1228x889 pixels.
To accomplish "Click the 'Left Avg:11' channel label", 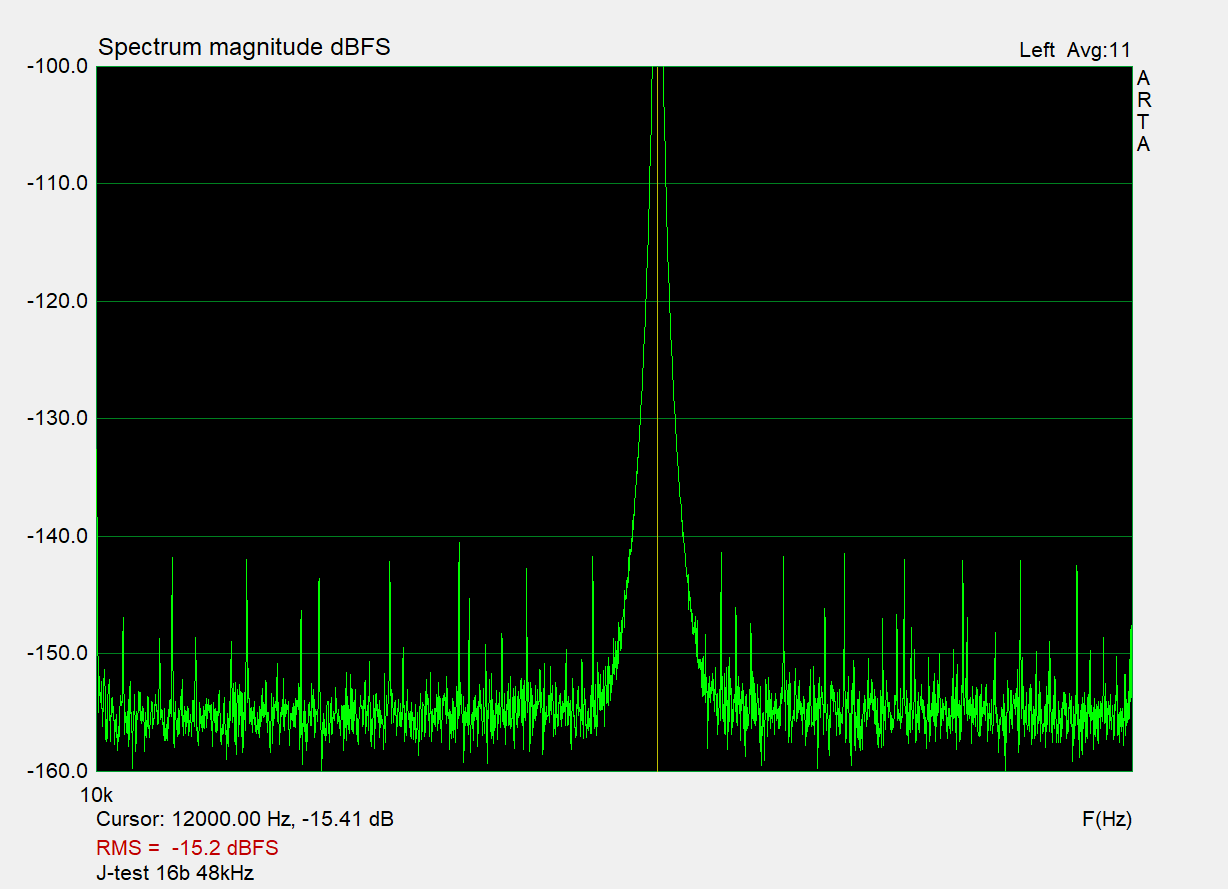I will pos(1075,50).
